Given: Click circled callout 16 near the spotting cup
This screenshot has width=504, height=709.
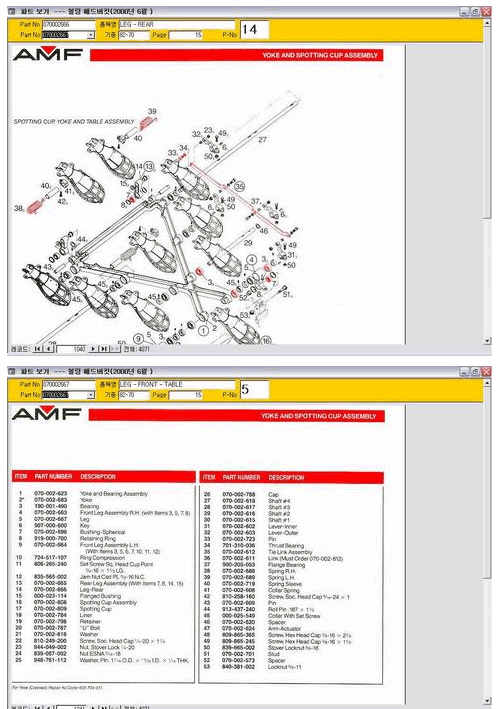Looking at the screenshot, I should (266, 340).
